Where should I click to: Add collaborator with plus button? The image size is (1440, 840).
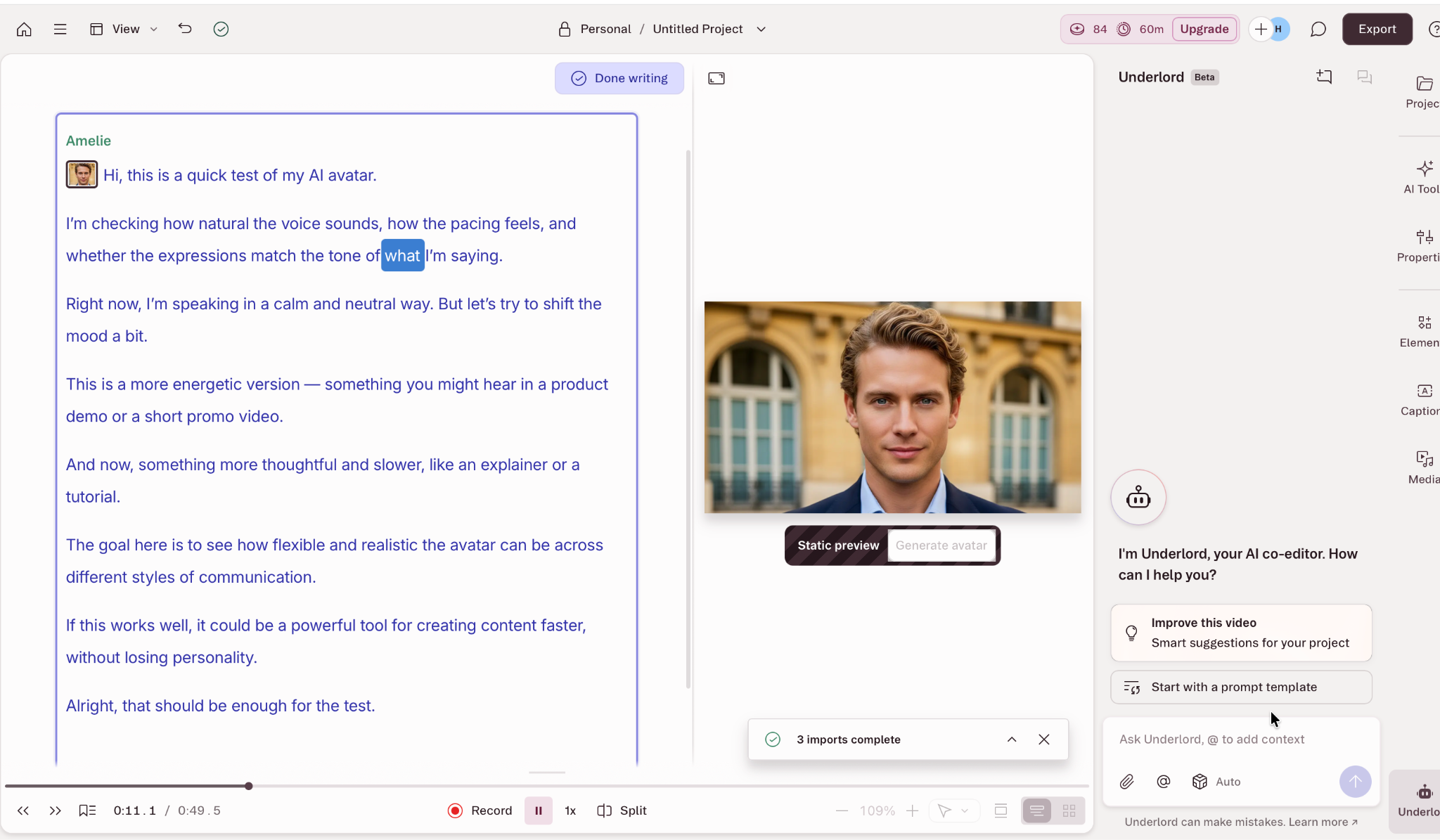[1261, 29]
